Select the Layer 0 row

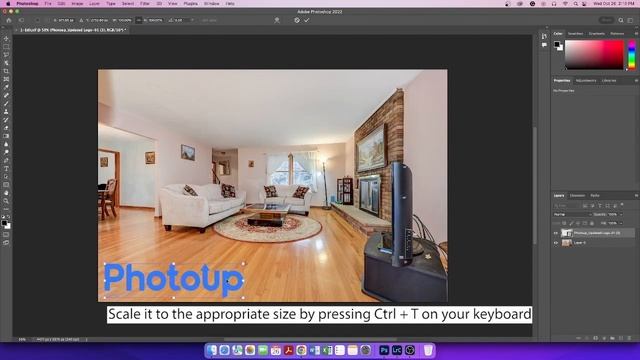click(593, 243)
